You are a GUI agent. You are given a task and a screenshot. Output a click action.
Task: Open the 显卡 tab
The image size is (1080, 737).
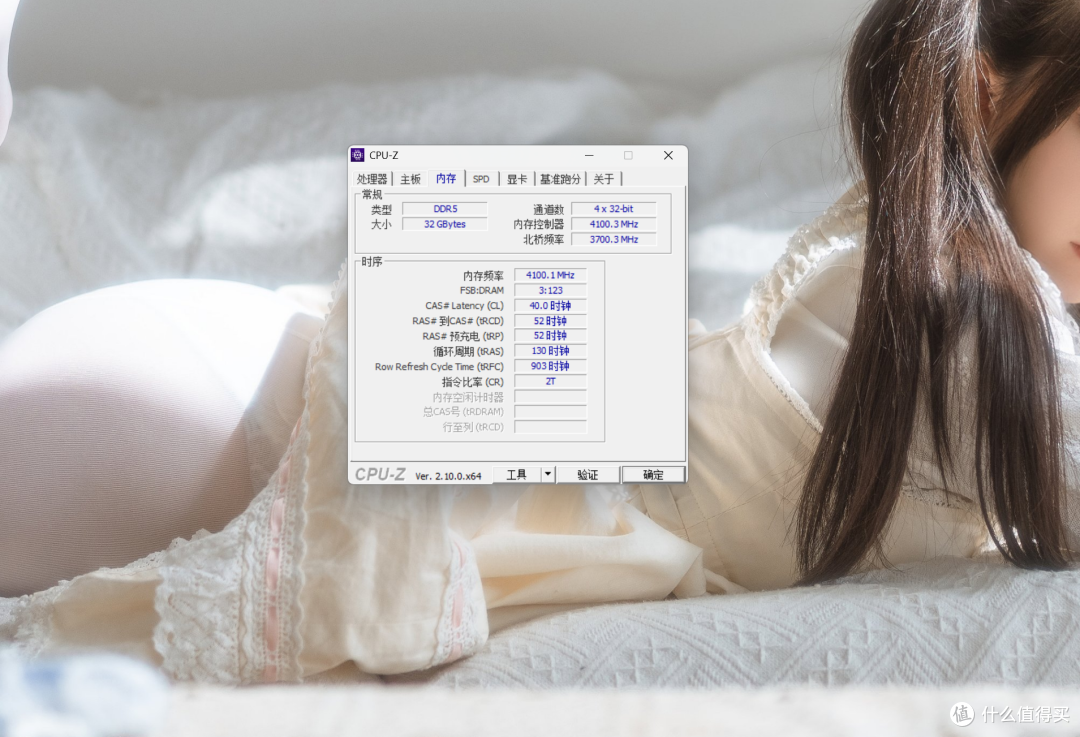(x=517, y=179)
